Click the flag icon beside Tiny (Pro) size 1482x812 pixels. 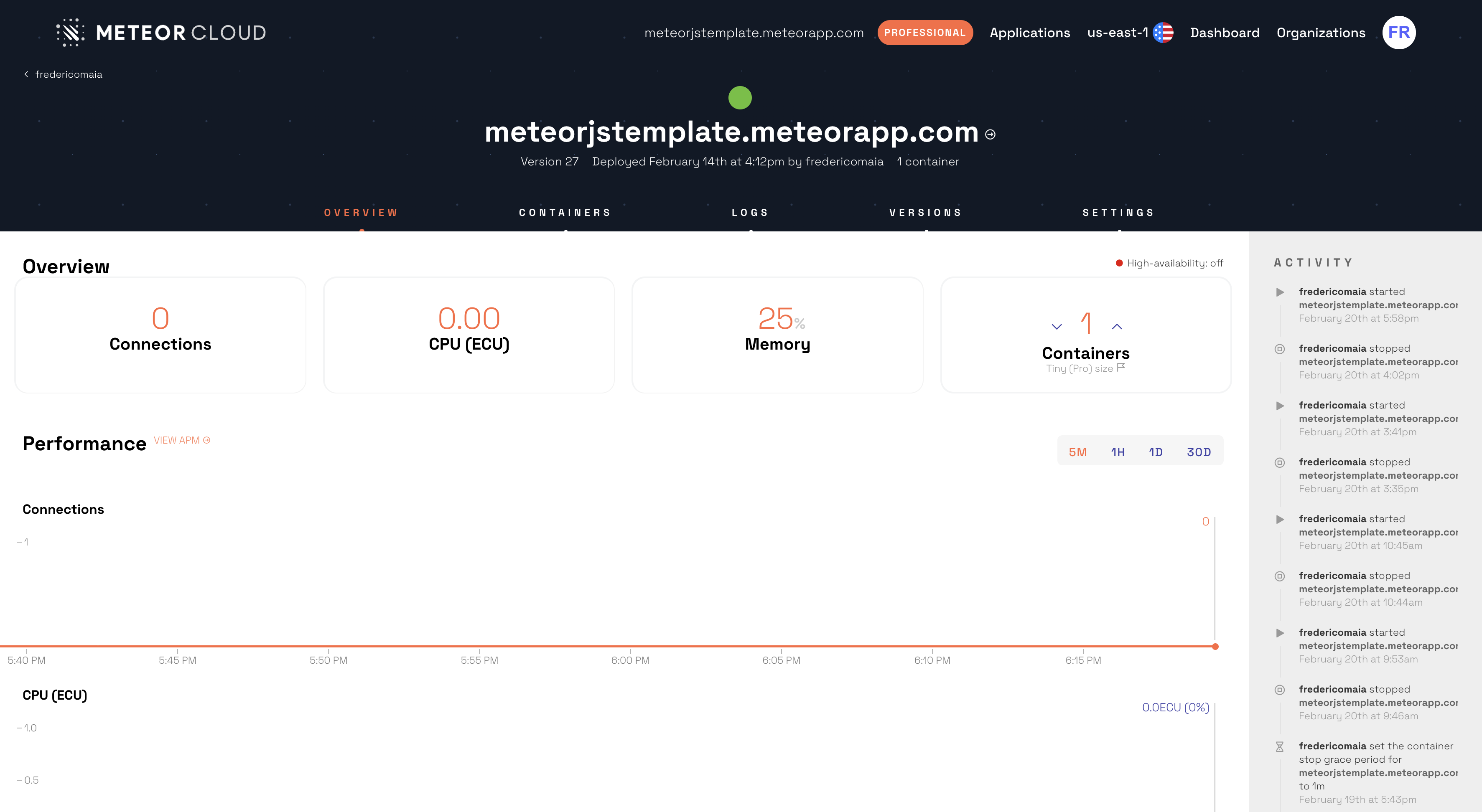coord(1121,368)
